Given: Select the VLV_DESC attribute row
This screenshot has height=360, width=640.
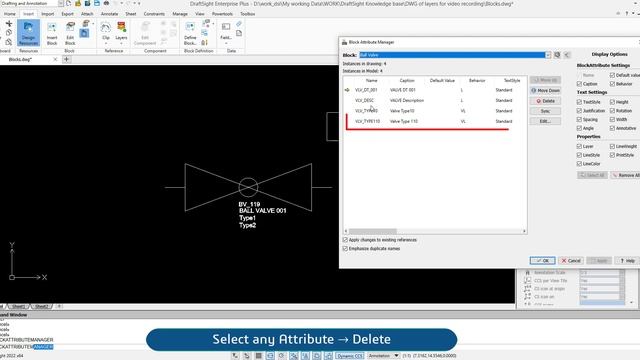Looking at the screenshot, I should pos(435,100).
